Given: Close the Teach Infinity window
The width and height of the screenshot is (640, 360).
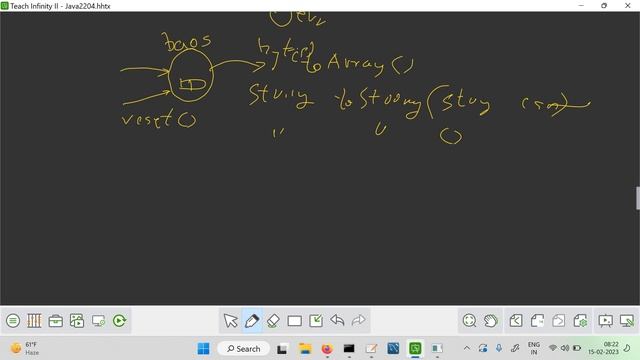Looking at the screenshot, I should click(628, 6).
